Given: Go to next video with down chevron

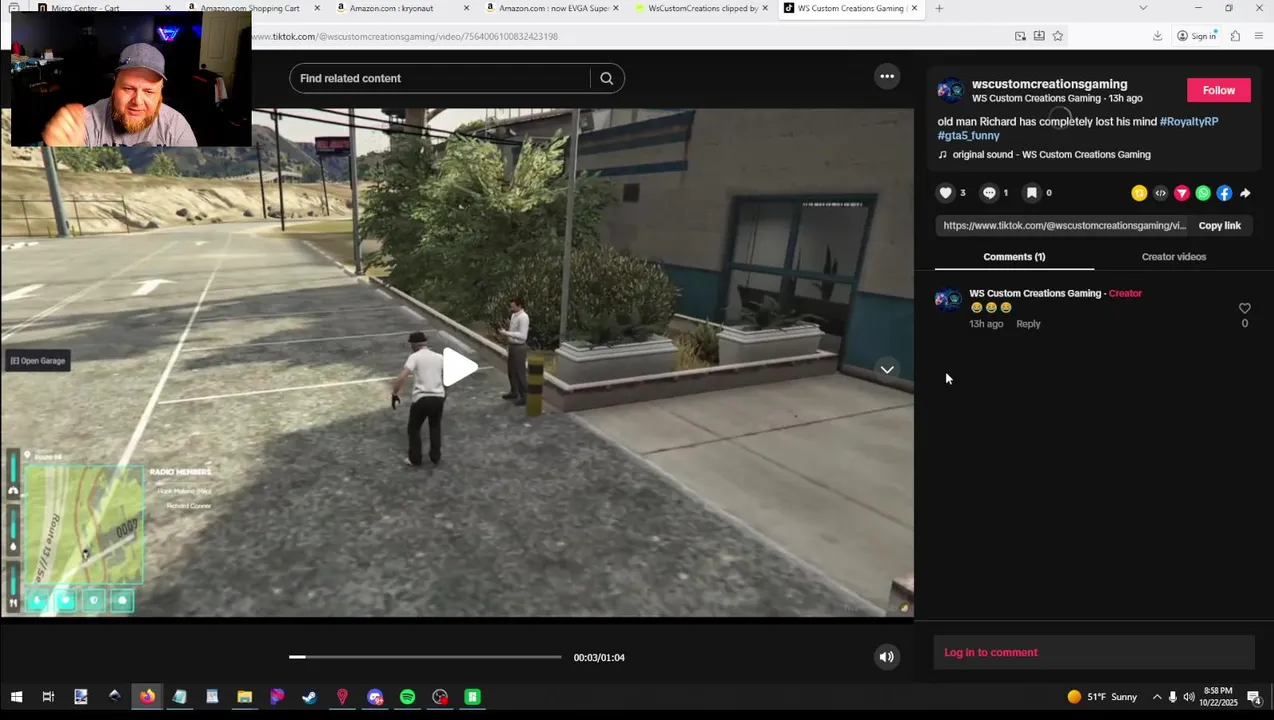Looking at the screenshot, I should tap(887, 369).
